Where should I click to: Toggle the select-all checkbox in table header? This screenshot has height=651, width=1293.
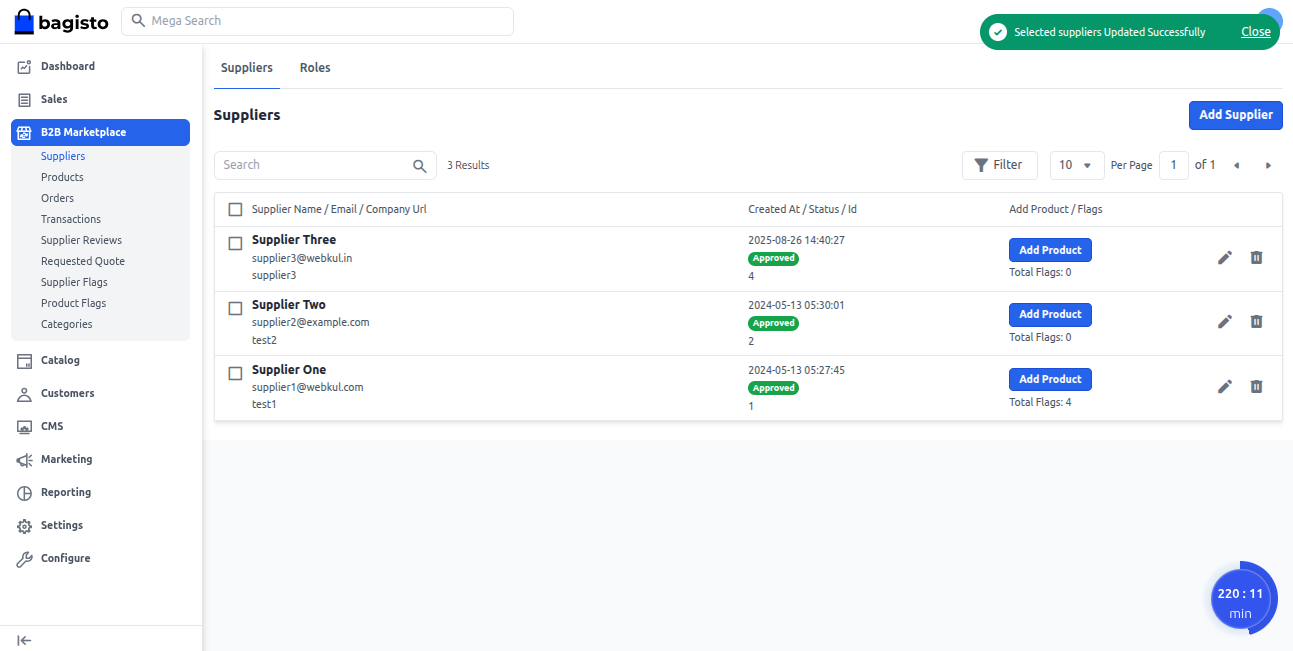[x=235, y=209]
